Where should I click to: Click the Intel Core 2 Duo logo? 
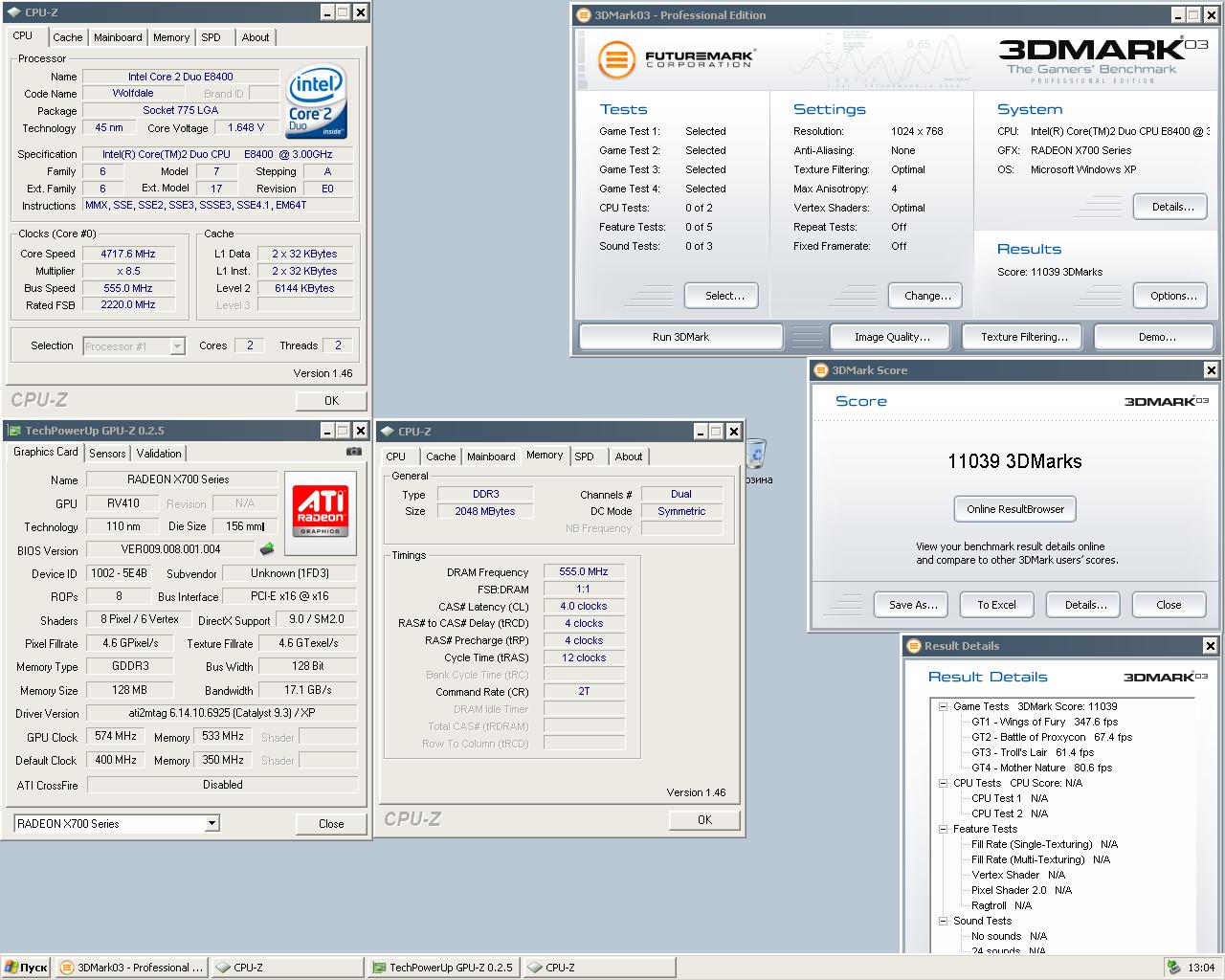316,103
